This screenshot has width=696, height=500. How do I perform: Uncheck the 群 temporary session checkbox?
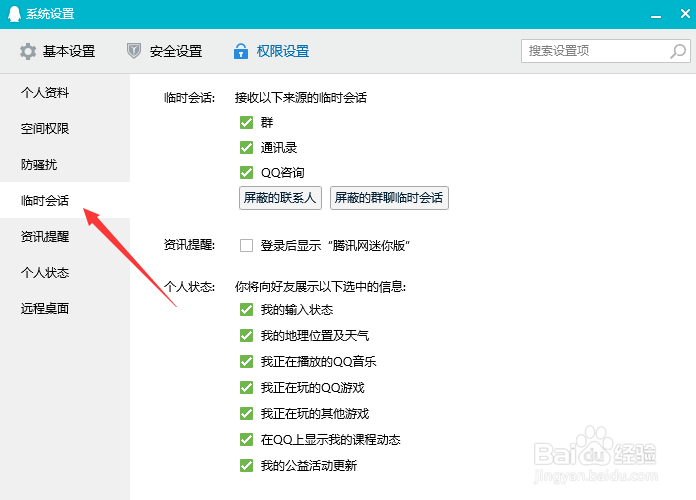click(246, 122)
